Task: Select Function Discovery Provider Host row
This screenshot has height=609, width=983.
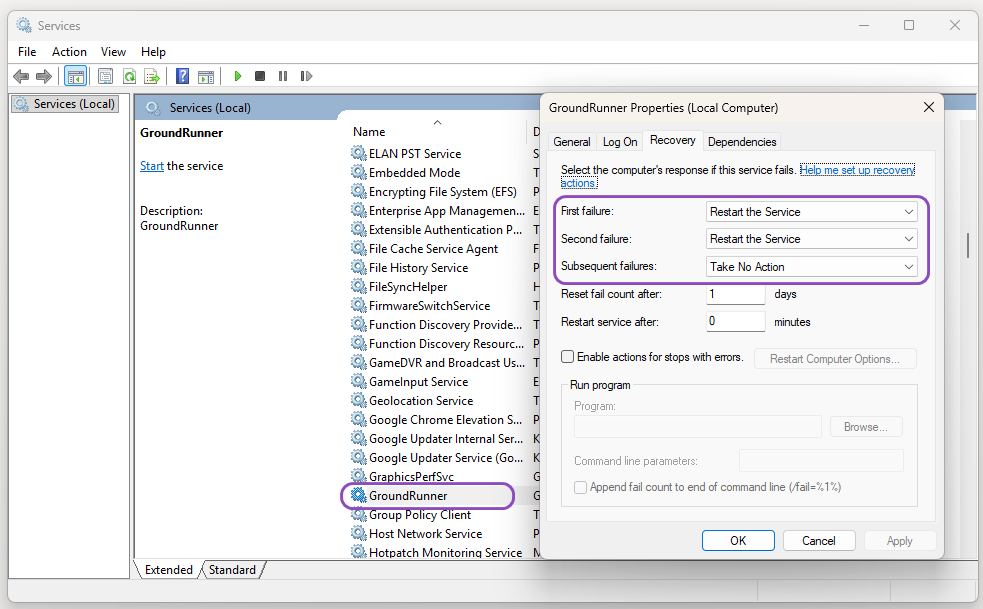Action: tap(445, 324)
